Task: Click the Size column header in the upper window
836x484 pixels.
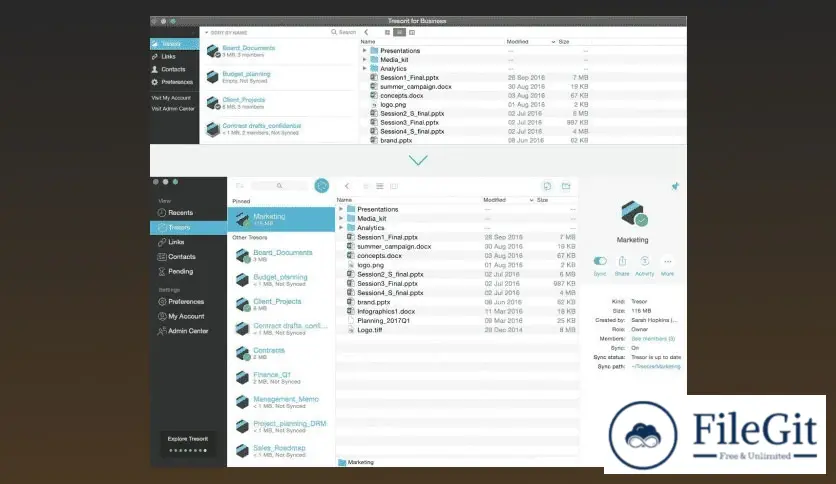Action: tap(564, 42)
